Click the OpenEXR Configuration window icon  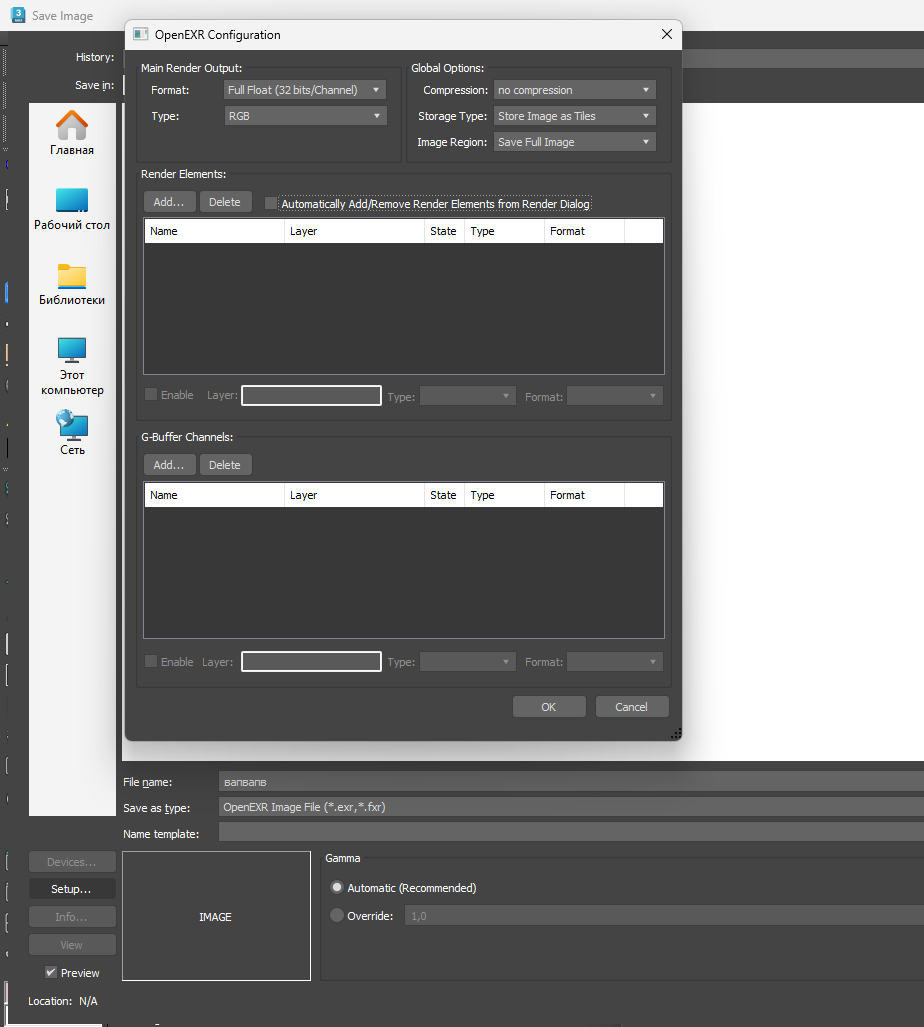[140, 34]
